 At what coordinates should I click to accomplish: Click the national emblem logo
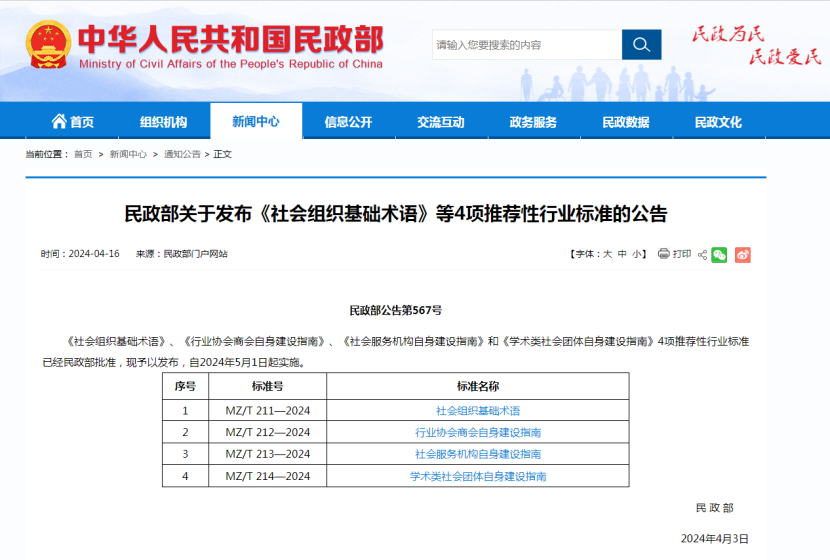[x=48, y=44]
